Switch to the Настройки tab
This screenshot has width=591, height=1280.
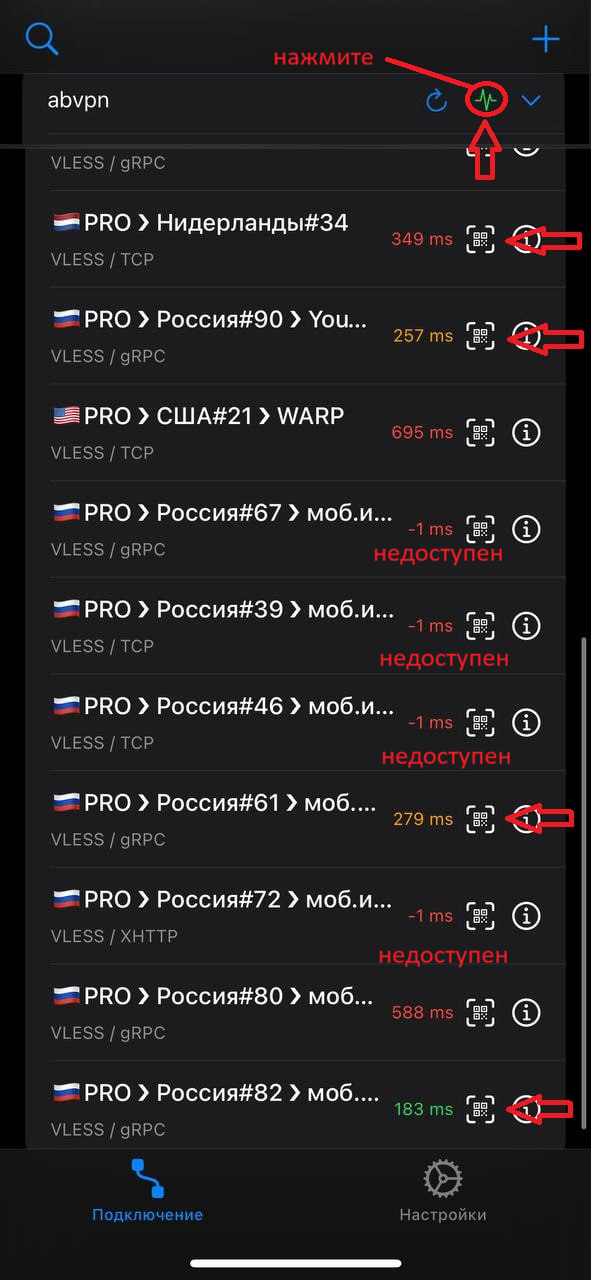[x=443, y=1192]
